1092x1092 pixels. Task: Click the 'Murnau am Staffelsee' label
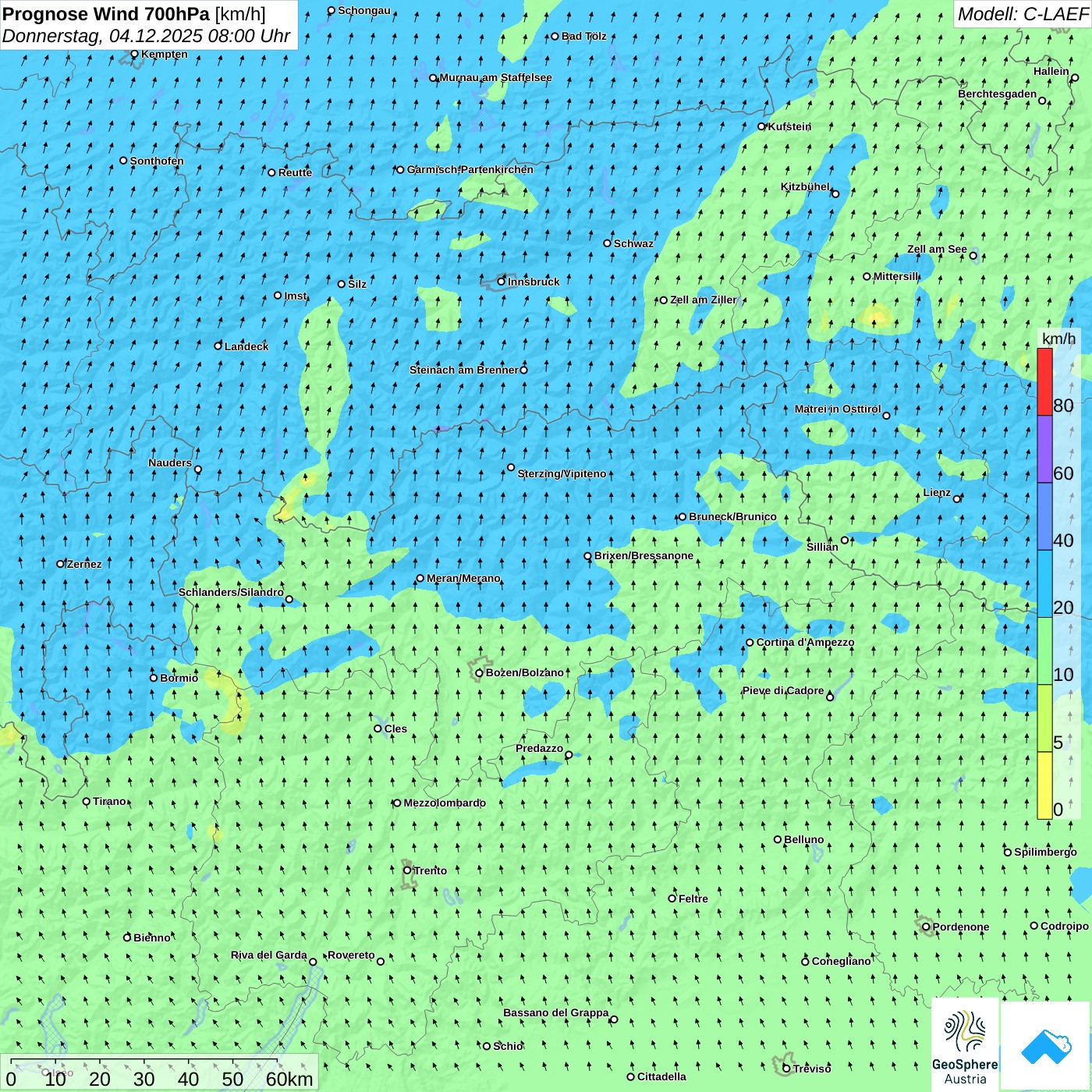495,77
